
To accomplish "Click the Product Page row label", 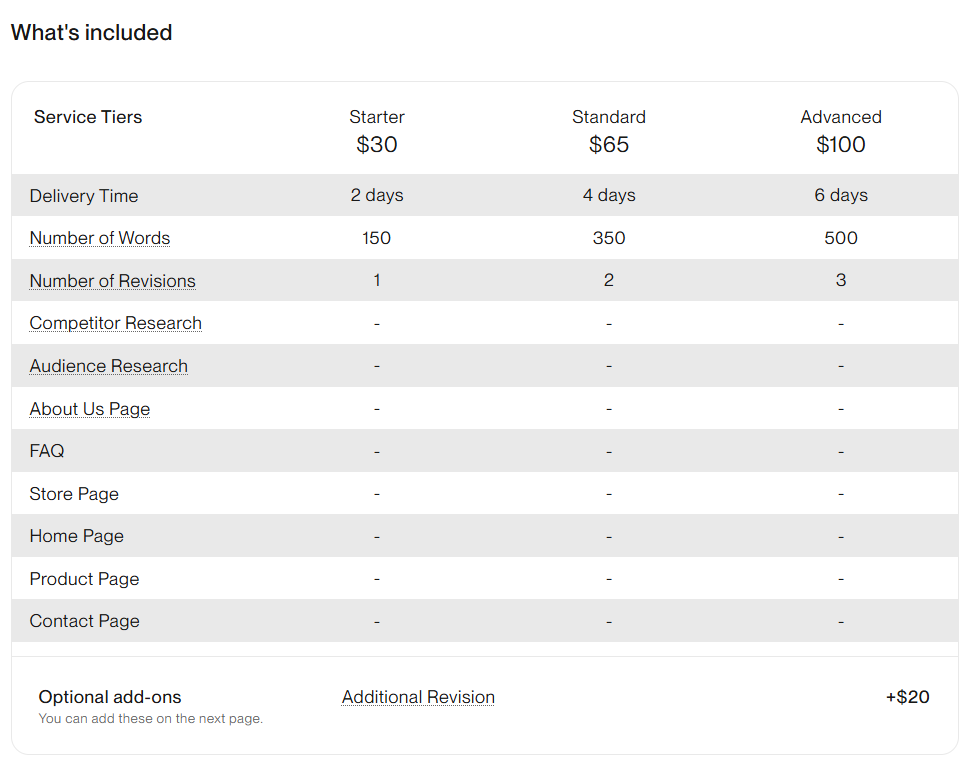I will pos(84,579).
